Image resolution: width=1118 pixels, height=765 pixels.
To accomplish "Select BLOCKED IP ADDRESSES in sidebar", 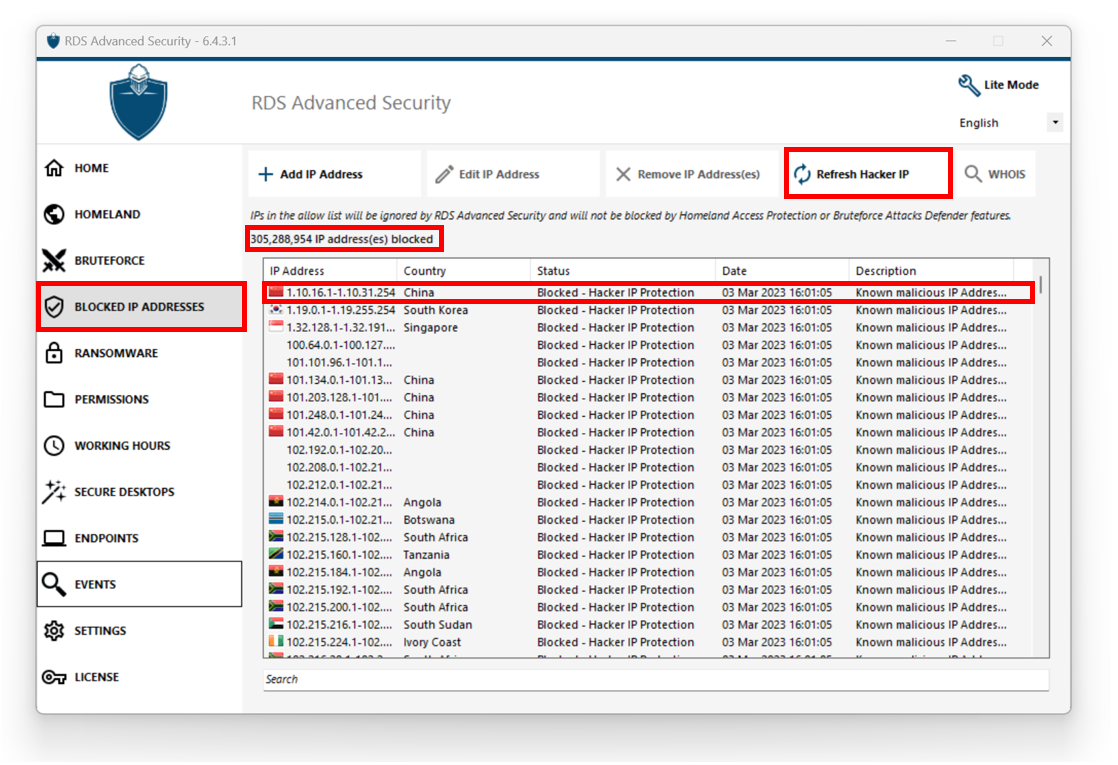I will click(x=139, y=307).
